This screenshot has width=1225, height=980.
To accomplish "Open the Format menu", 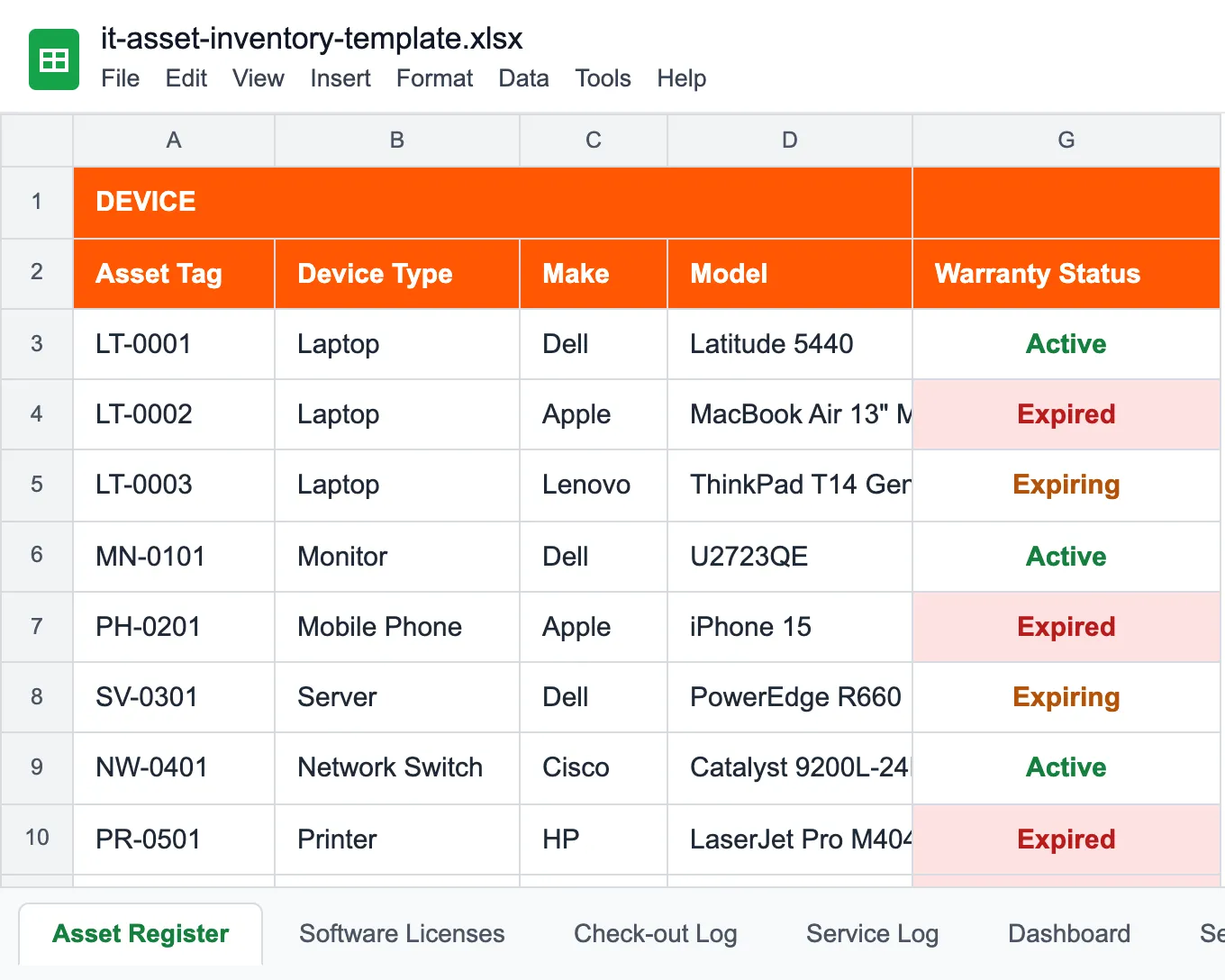I will tap(434, 78).
